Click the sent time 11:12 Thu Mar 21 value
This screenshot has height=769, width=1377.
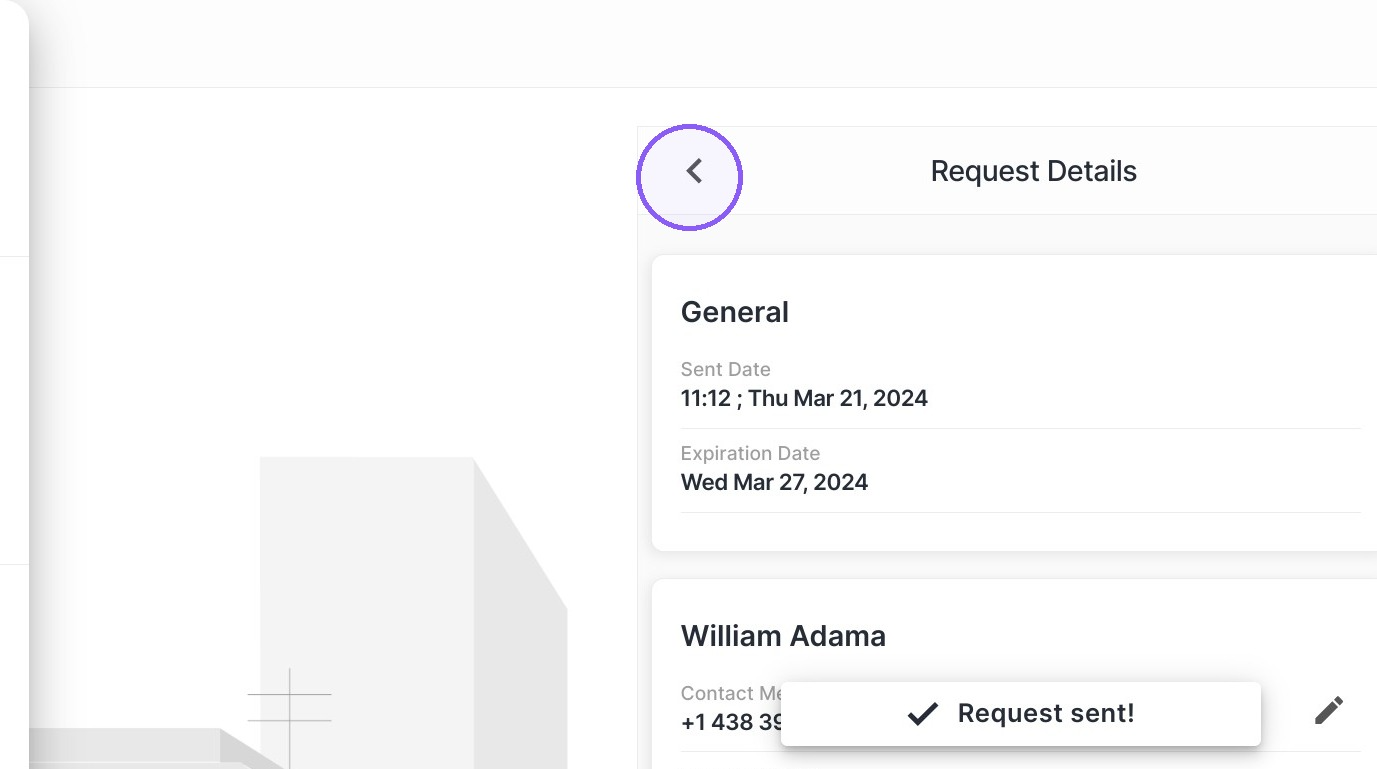click(804, 398)
